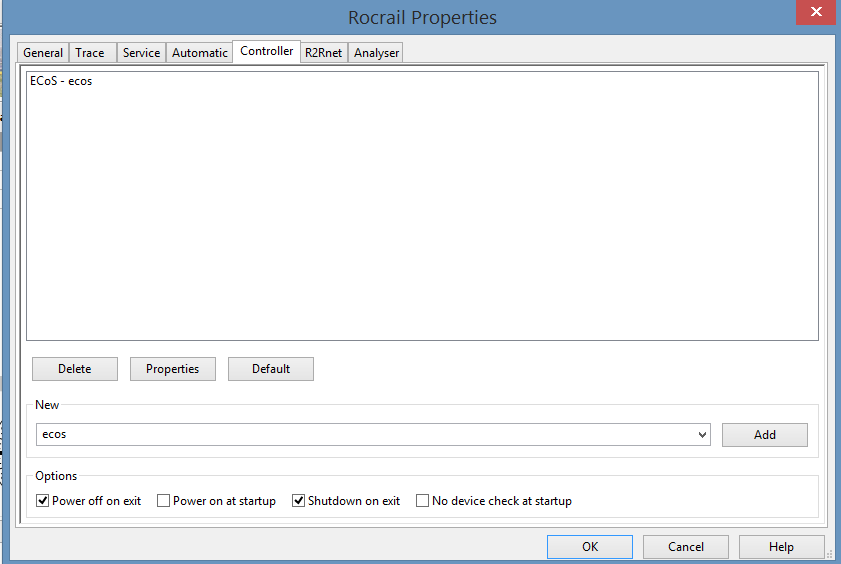Screen dimensions: 841x564
Task: Switch to the Analyser tab
Action: (376, 53)
